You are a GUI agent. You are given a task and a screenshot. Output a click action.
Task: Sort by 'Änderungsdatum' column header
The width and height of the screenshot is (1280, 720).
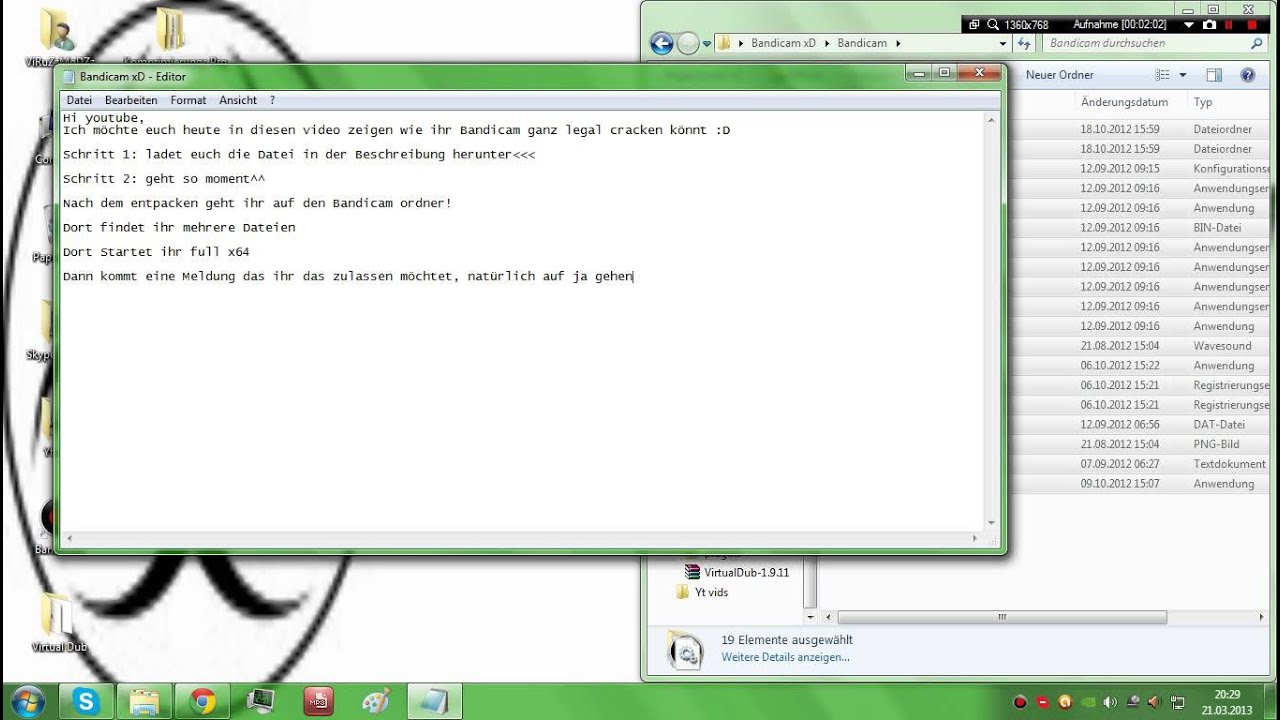click(1124, 102)
